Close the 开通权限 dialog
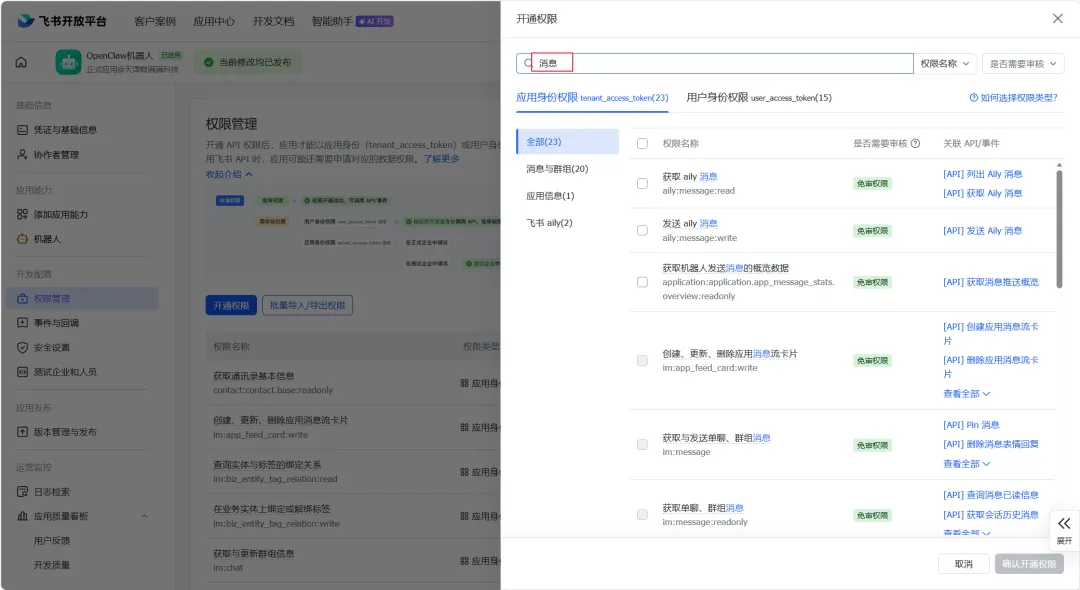Viewport: 1080px width, 590px height. click(1058, 19)
